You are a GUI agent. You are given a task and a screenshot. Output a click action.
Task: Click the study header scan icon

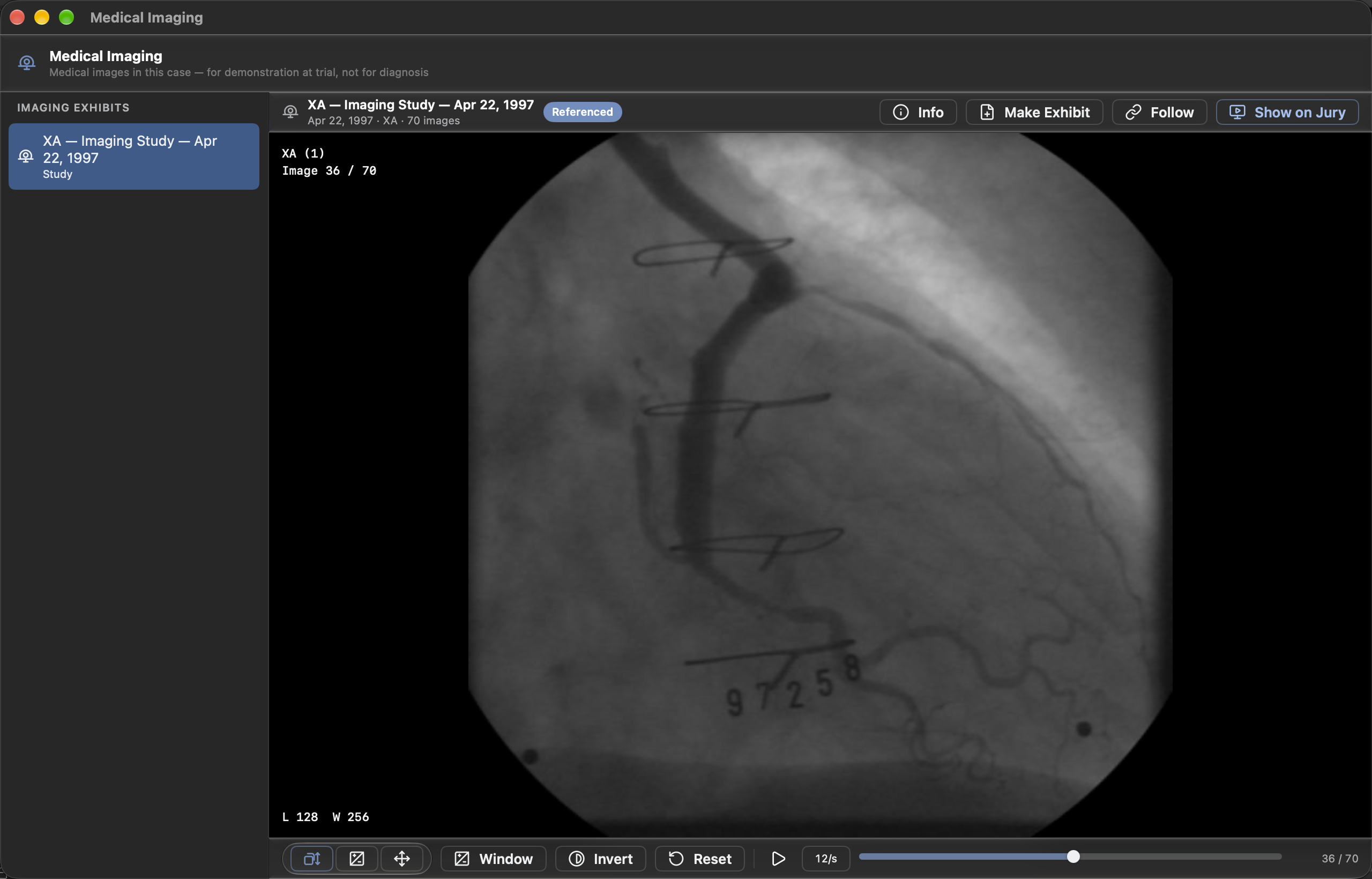(x=290, y=112)
